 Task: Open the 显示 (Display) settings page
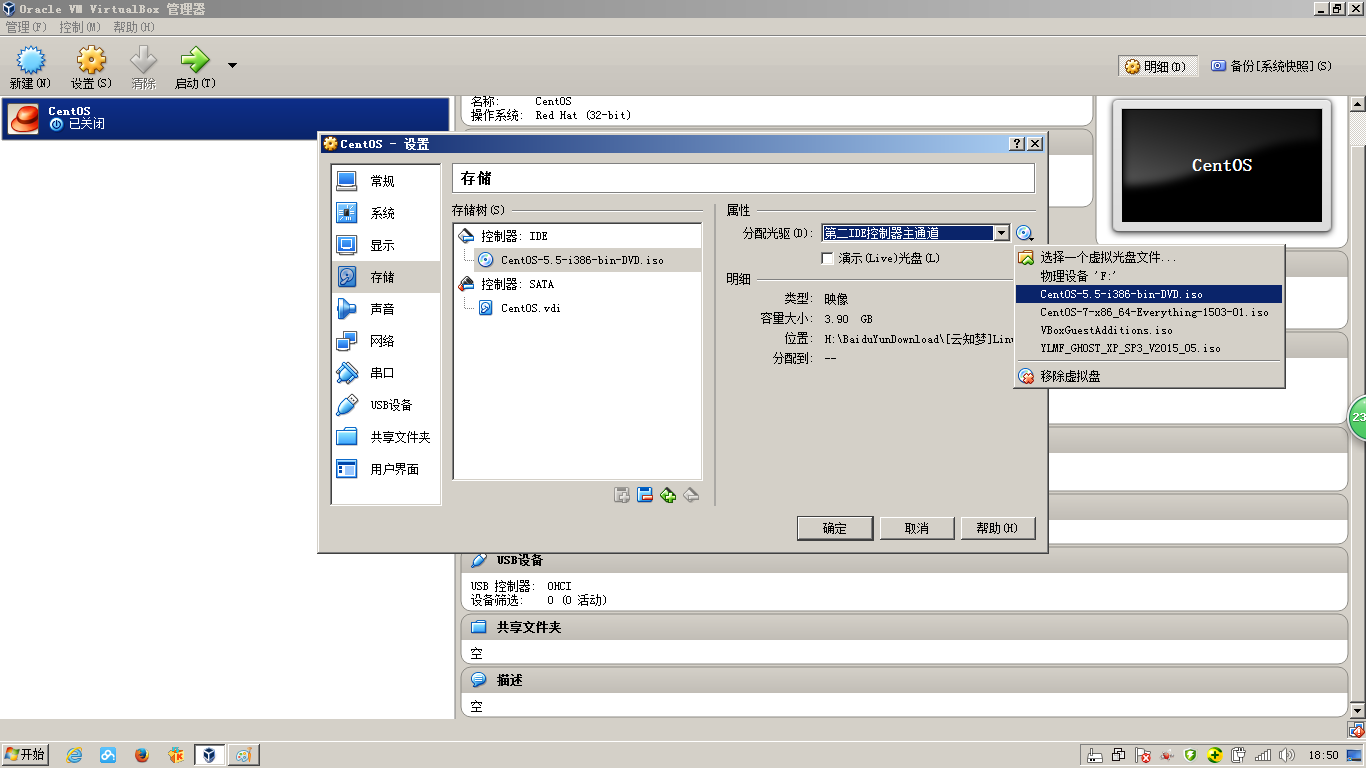pos(386,245)
